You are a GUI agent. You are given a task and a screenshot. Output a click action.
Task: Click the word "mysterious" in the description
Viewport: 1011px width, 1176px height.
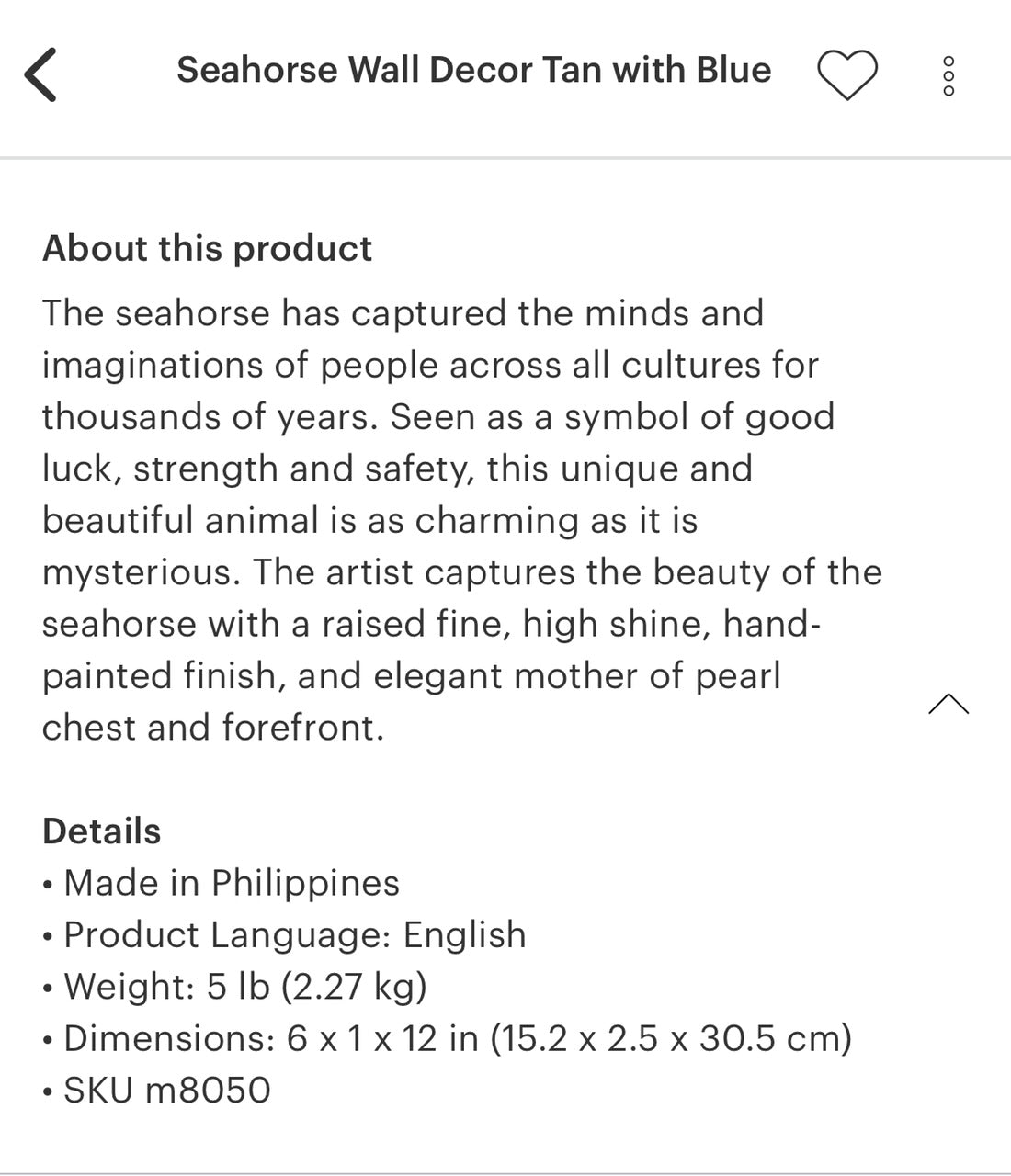coord(140,573)
